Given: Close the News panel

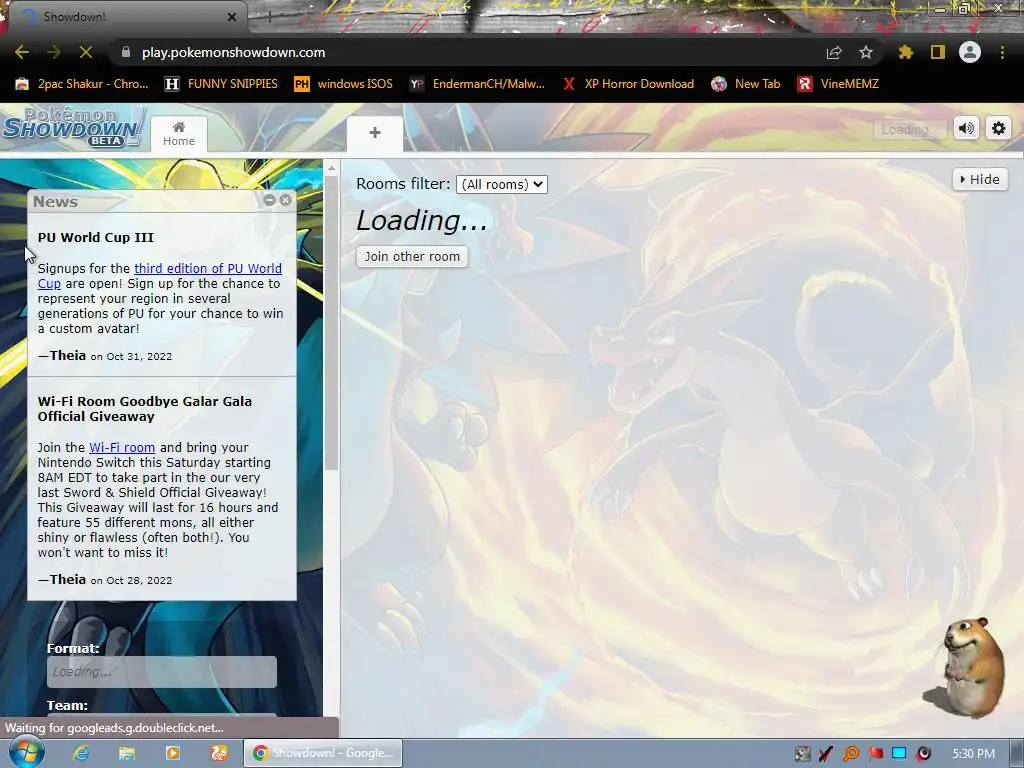Looking at the screenshot, I should pyautogui.click(x=285, y=200).
